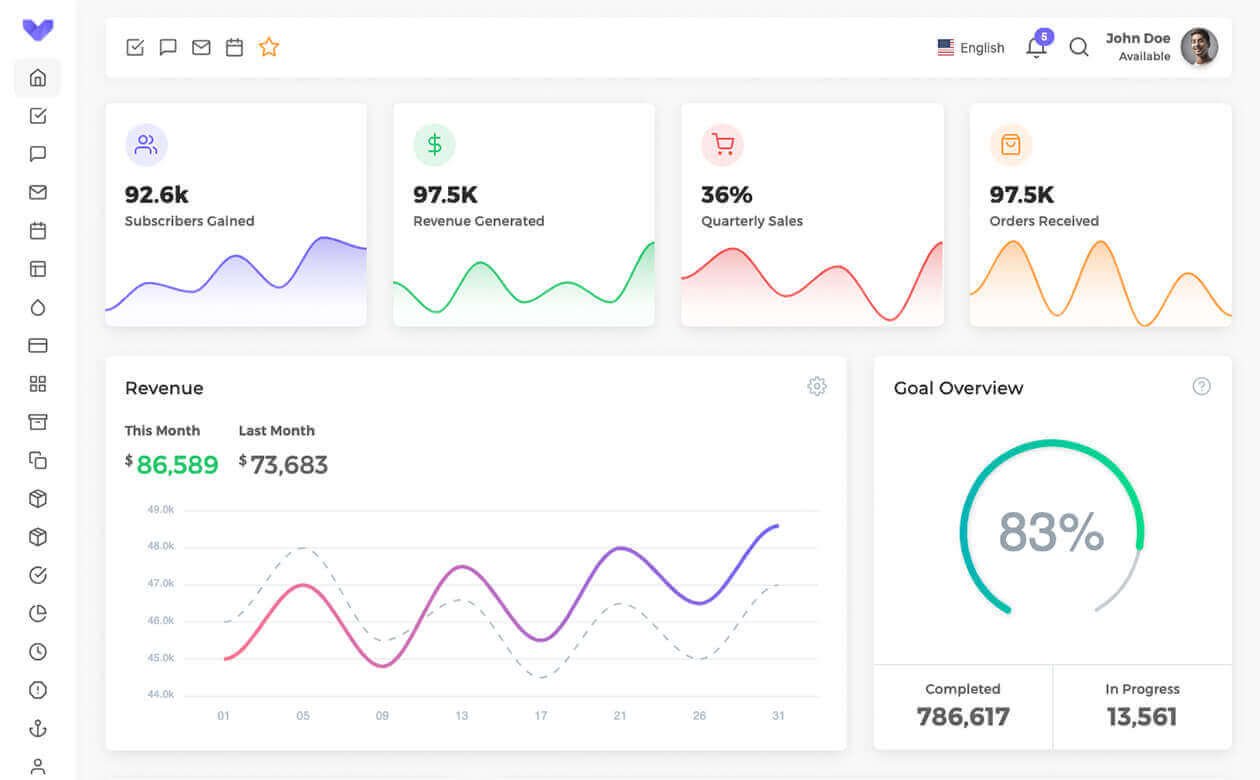Click the Orders Received card
Viewport: 1260px width, 780px height.
(1100, 214)
